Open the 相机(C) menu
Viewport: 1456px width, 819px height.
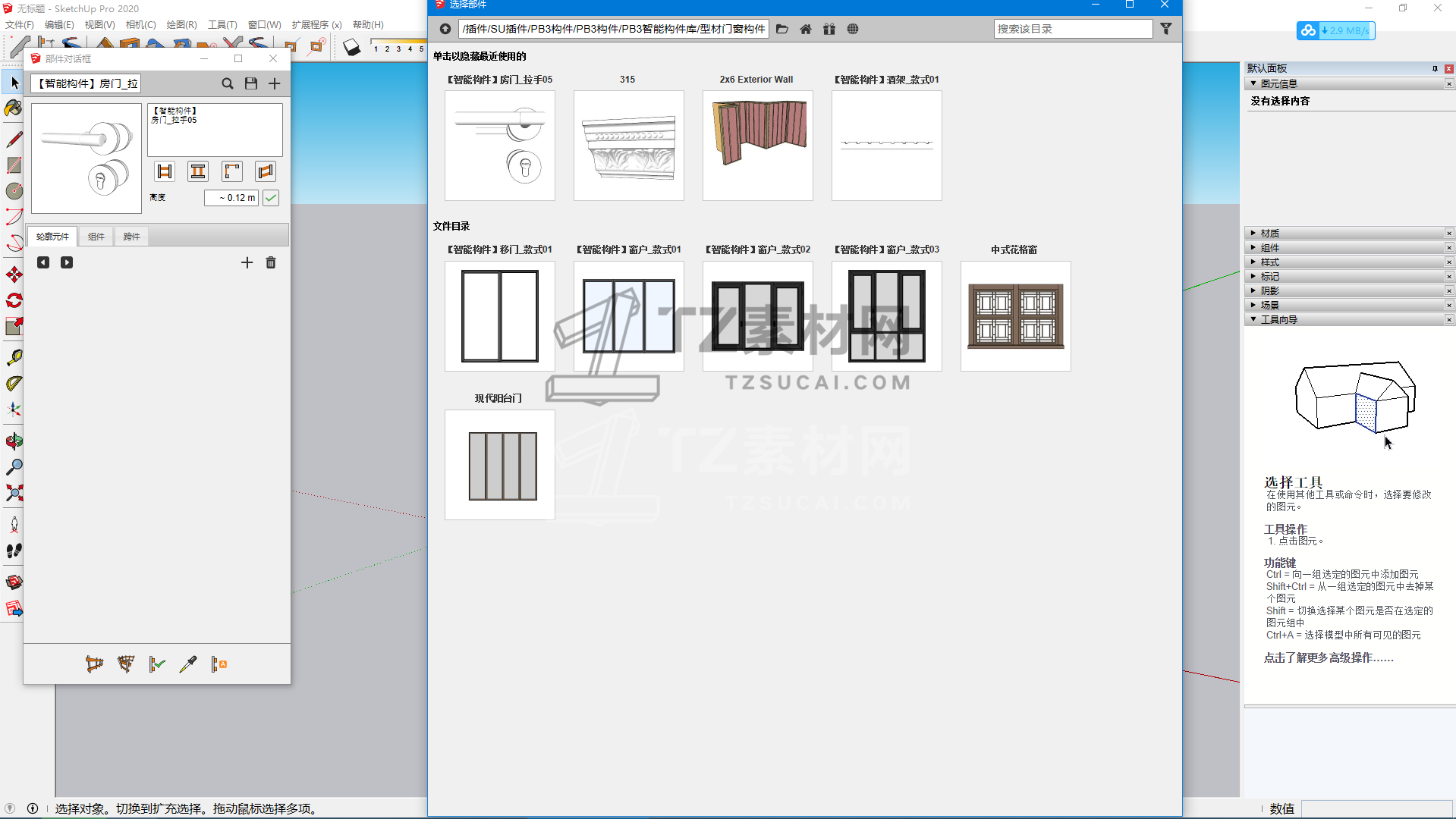click(x=141, y=25)
